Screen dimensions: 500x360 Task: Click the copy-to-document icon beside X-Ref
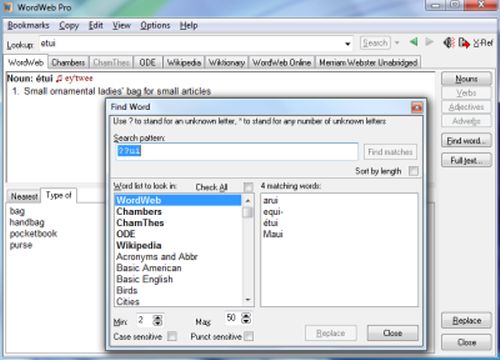pyautogui.click(x=464, y=43)
